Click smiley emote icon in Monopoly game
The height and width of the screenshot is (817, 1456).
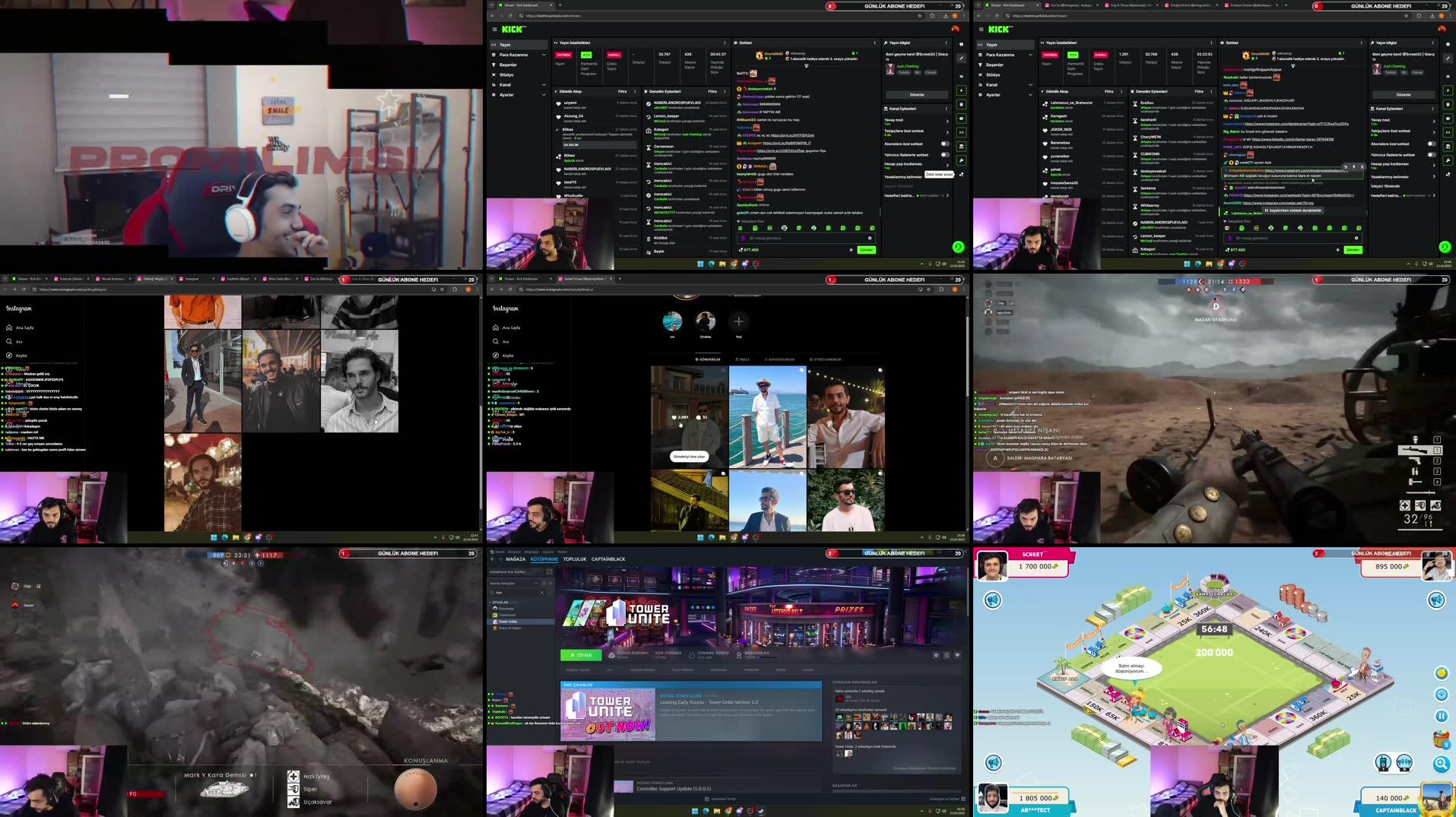point(1441,695)
